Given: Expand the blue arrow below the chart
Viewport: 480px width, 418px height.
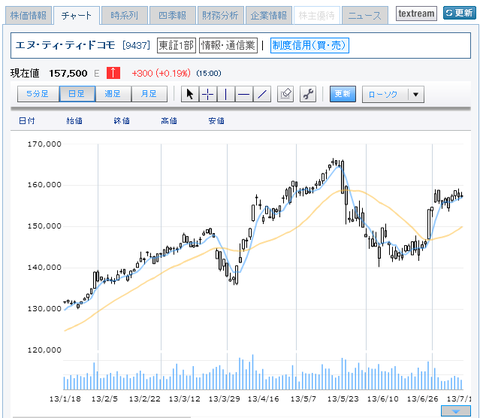Looking at the screenshot, I should pyautogui.click(x=456, y=411).
